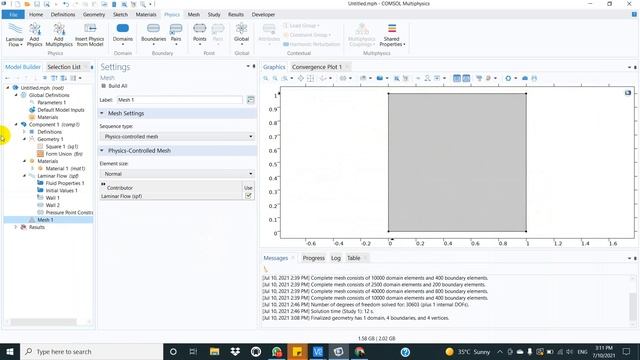Viewport: 640px width, 360px height.
Task: Toggle the Use checkbox for Laminar Flow (spf)
Action: 248,196
